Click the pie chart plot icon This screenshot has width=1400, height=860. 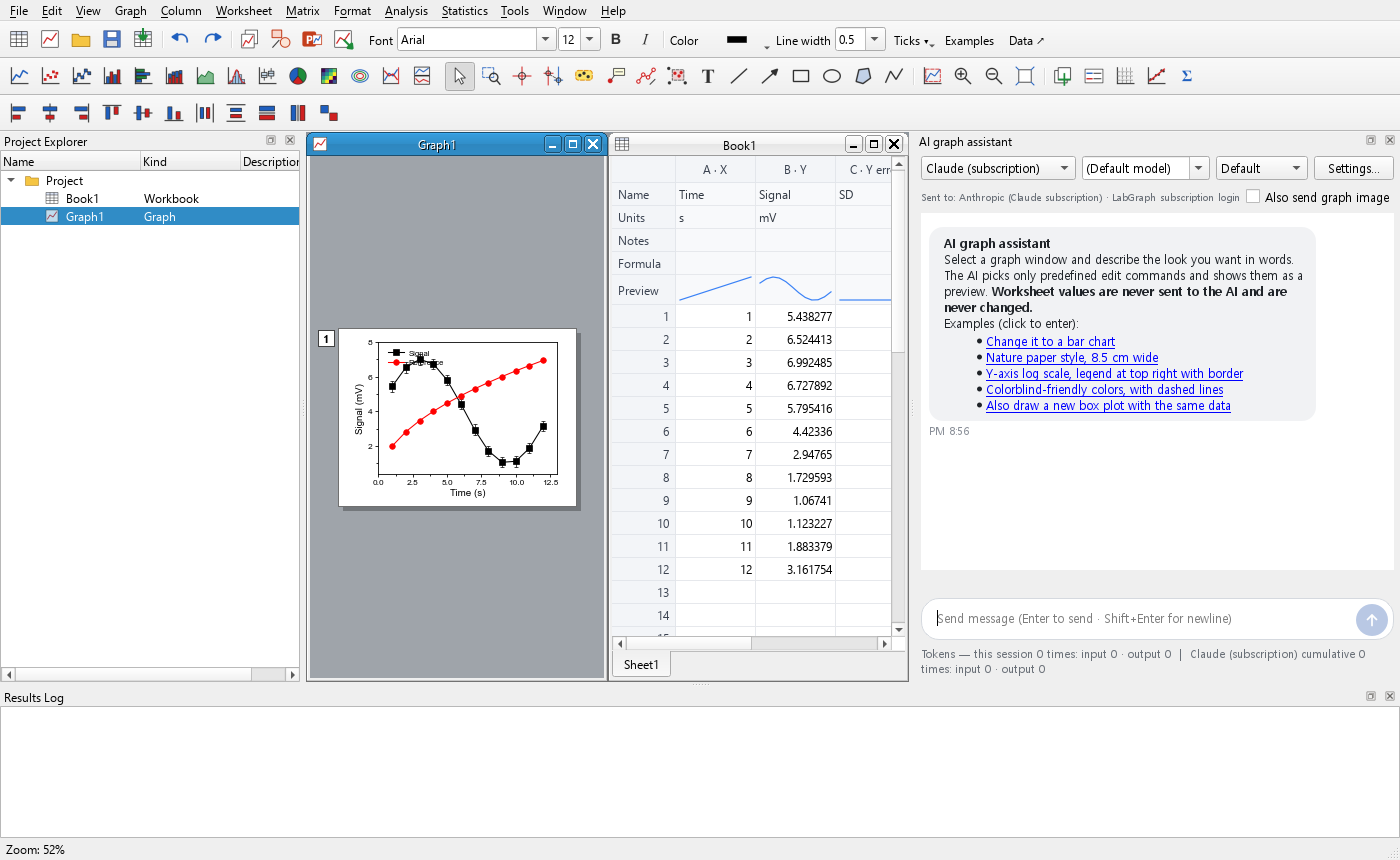tap(298, 76)
